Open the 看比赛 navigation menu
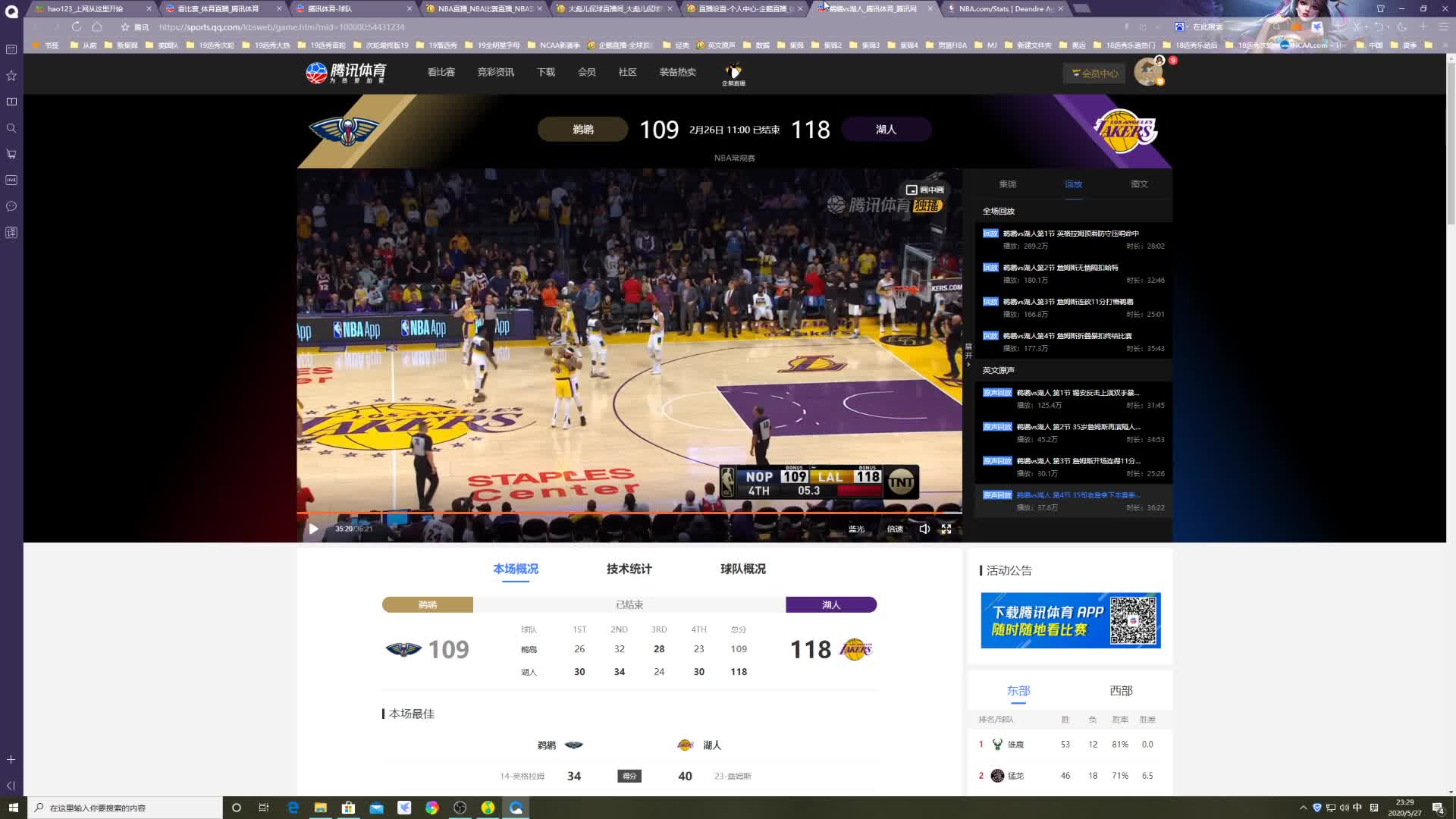Screen dimensions: 1456x819 [x=441, y=72]
